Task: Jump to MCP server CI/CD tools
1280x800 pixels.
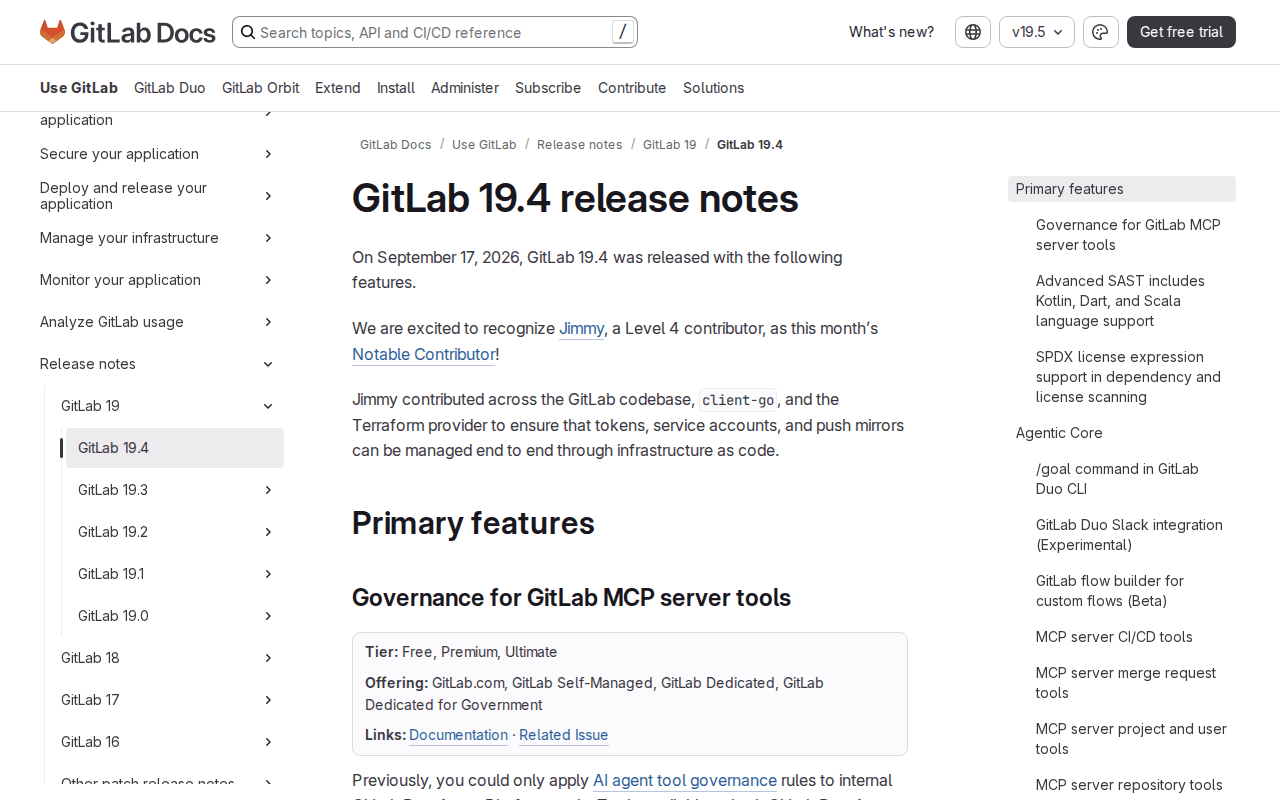Action: pyautogui.click(x=1114, y=637)
